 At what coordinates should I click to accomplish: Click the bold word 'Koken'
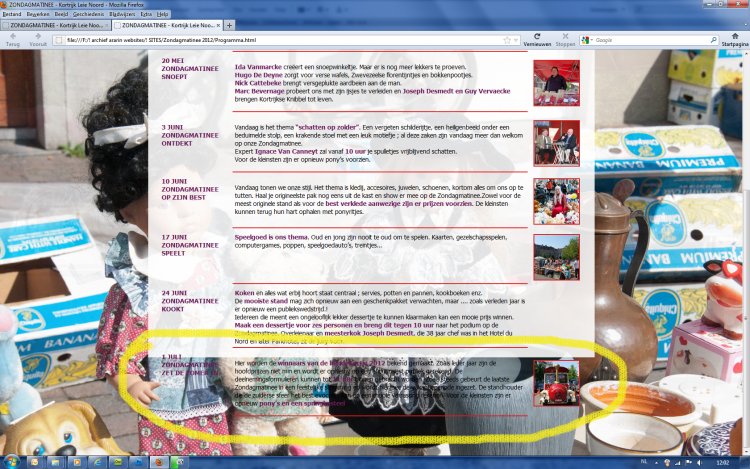(244, 293)
